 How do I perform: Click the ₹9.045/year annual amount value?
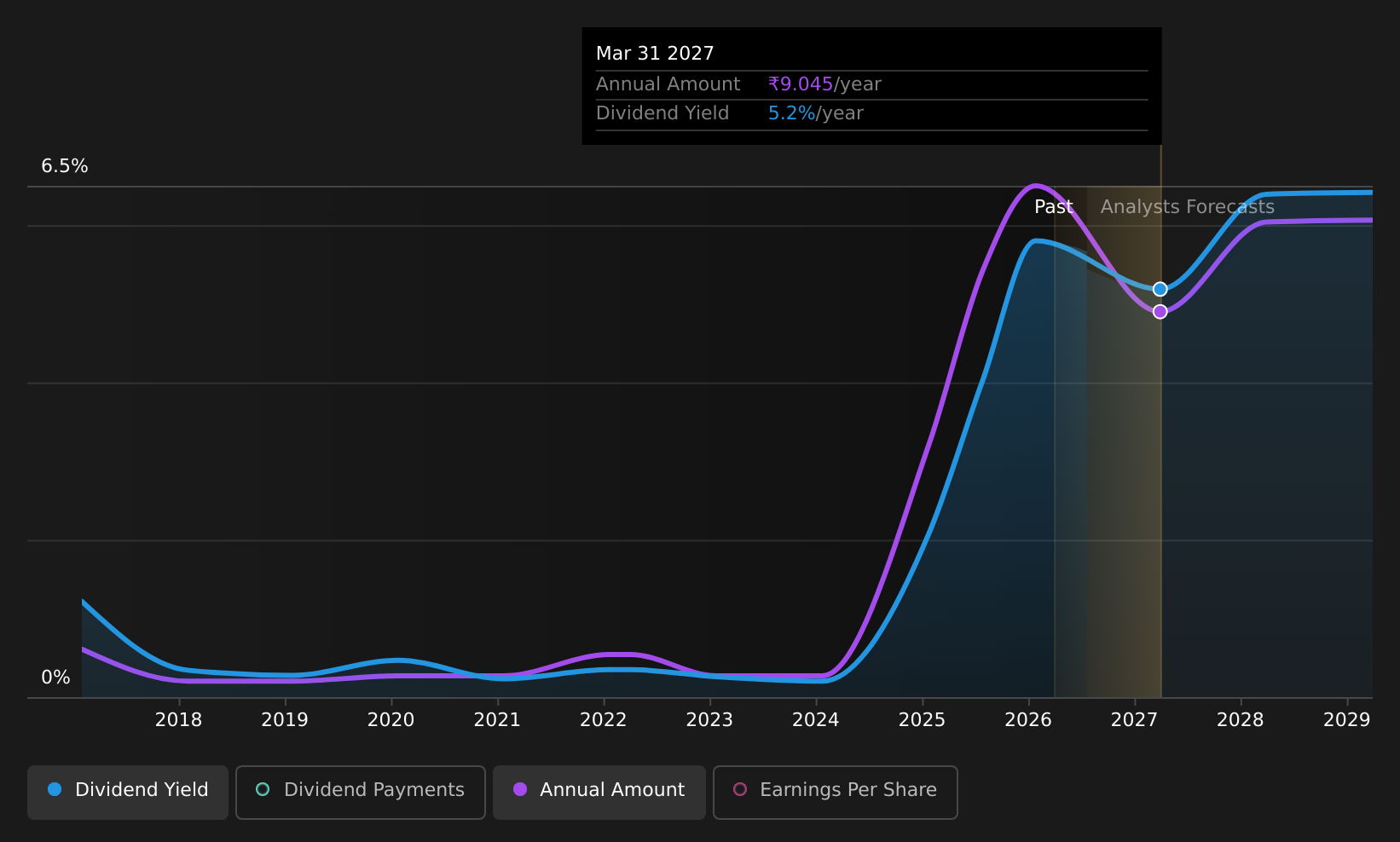click(824, 84)
